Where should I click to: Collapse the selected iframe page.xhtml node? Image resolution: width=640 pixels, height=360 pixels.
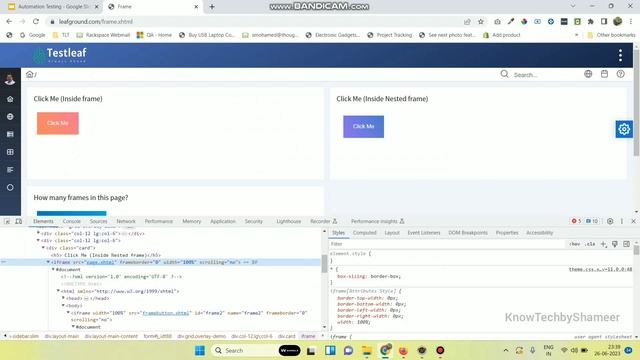point(48,262)
